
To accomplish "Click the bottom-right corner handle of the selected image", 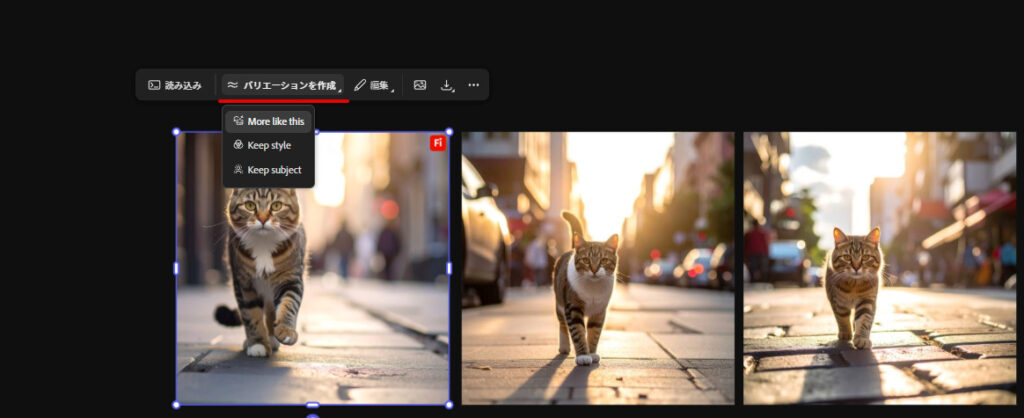I will coord(449,405).
